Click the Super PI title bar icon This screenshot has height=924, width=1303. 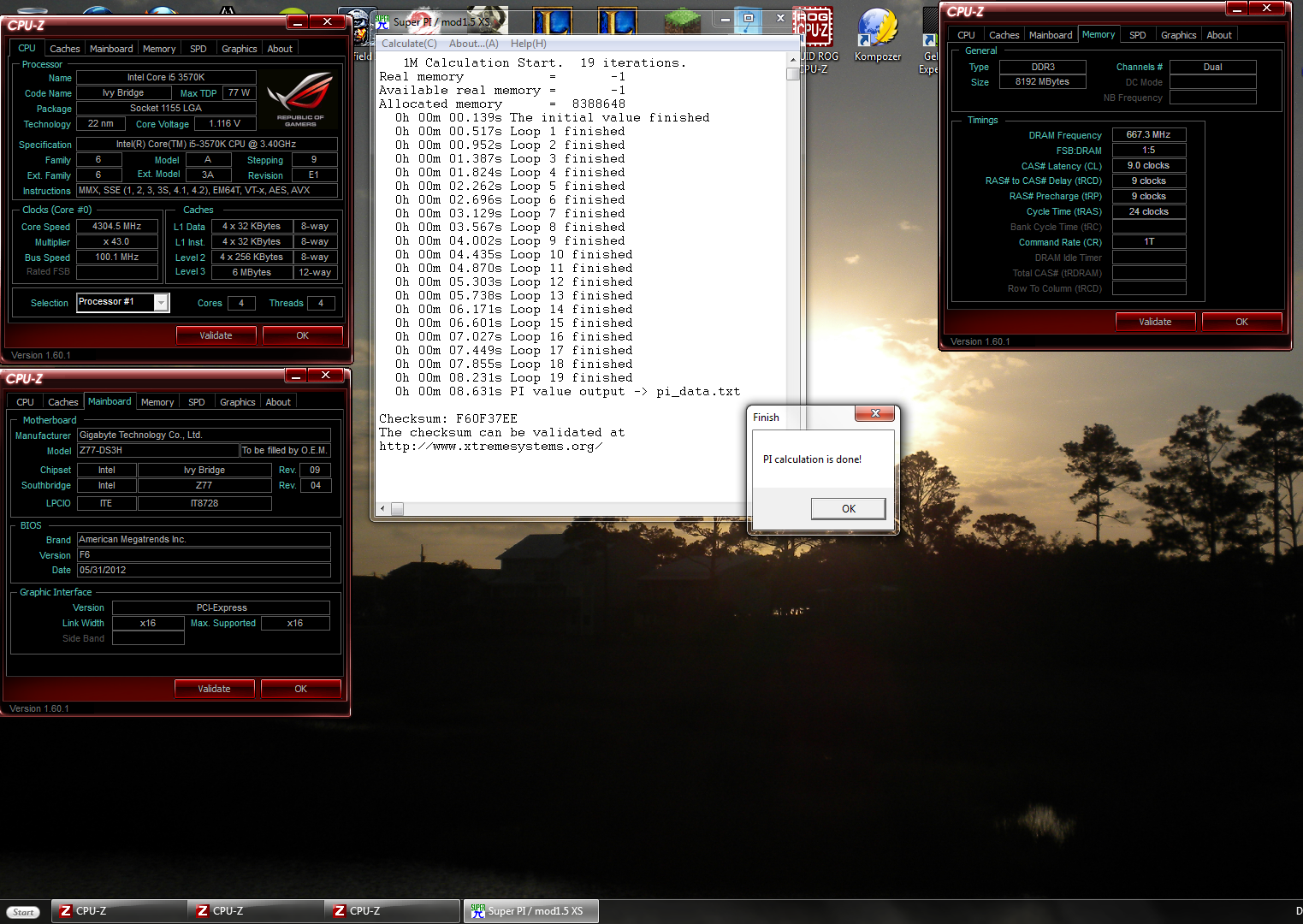pyautogui.click(x=382, y=21)
